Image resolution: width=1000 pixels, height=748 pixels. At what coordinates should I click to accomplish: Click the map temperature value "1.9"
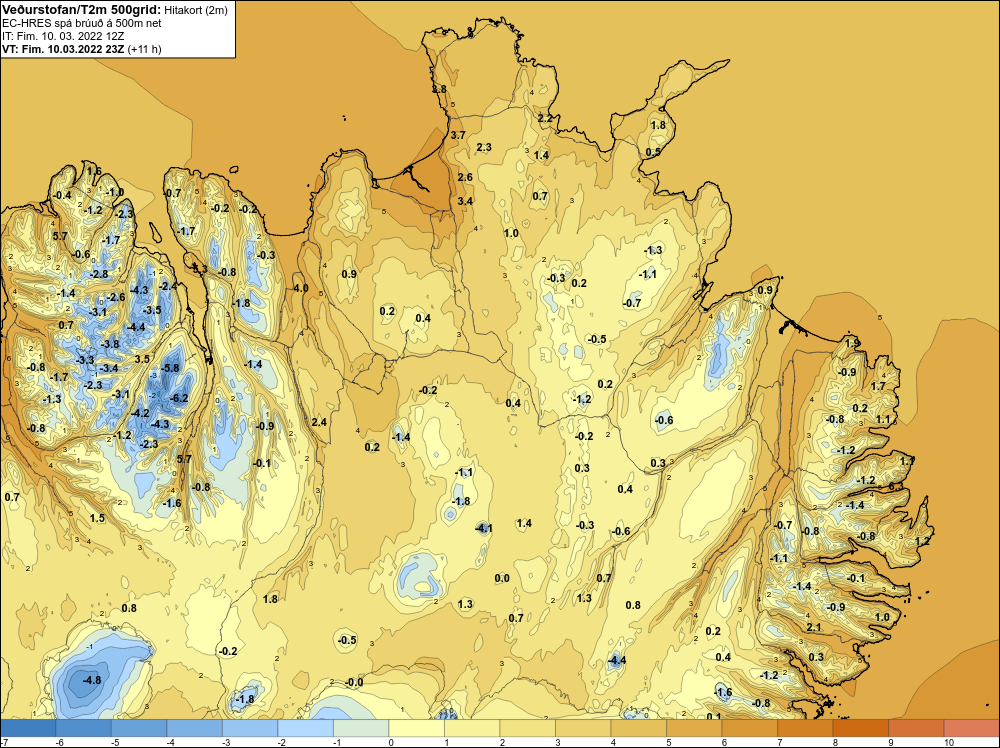[x=852, y=344]
